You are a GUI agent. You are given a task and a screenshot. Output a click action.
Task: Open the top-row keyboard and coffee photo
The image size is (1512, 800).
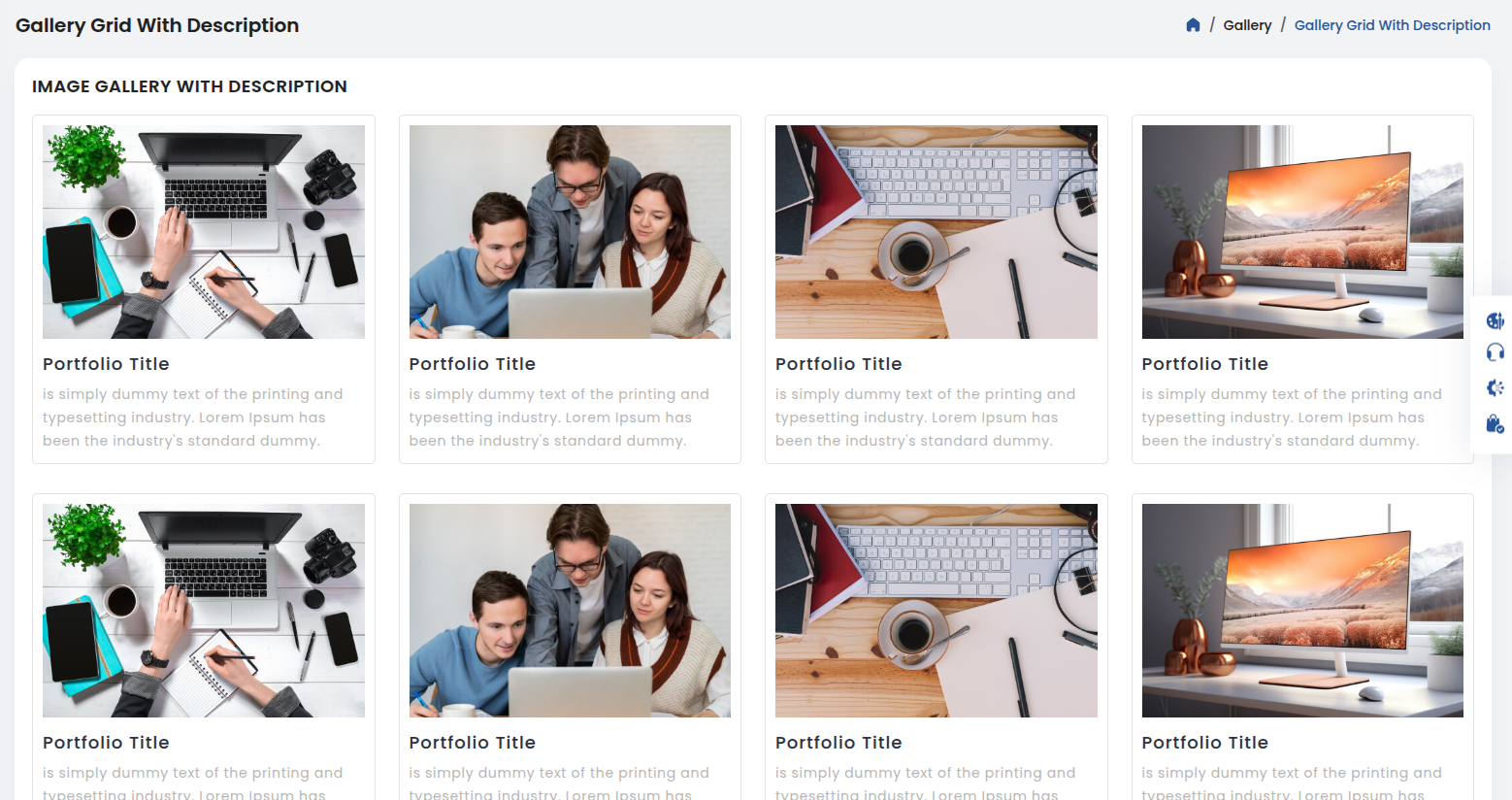click(937, 232)
